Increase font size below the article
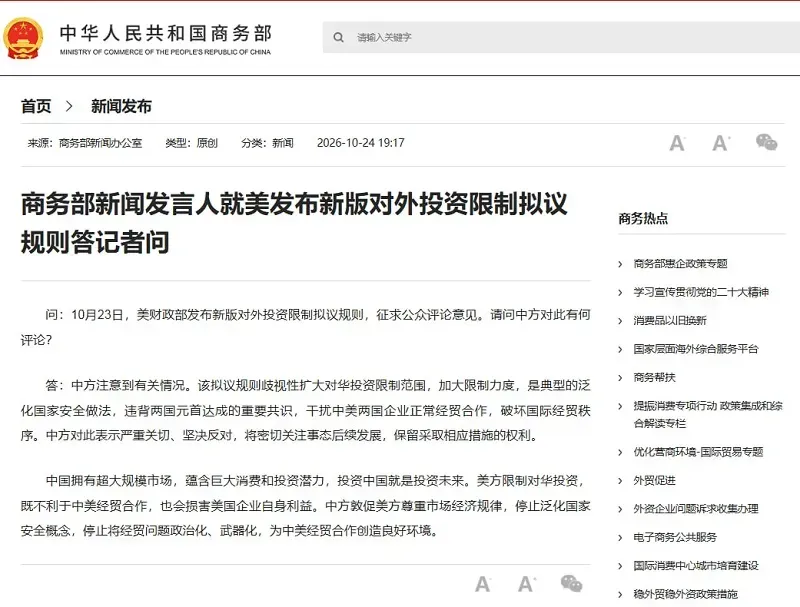 527,584
